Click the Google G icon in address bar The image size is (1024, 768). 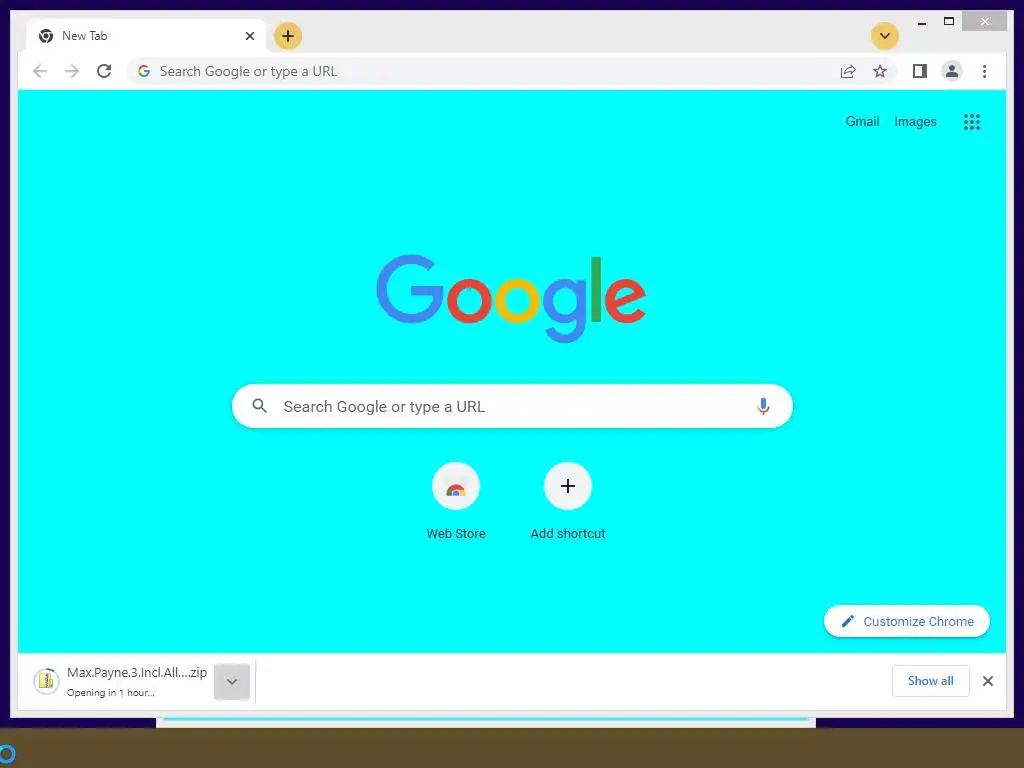144,71
